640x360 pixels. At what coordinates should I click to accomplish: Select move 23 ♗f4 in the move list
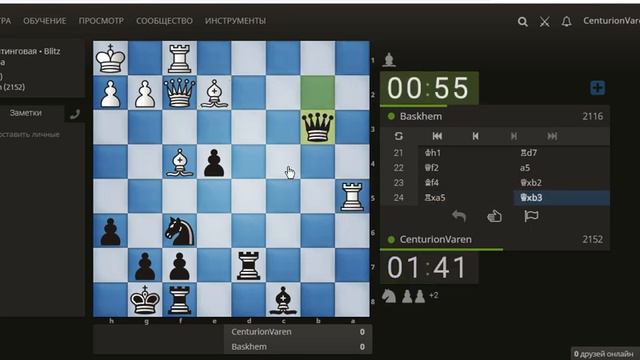click(x=466, y=182)
